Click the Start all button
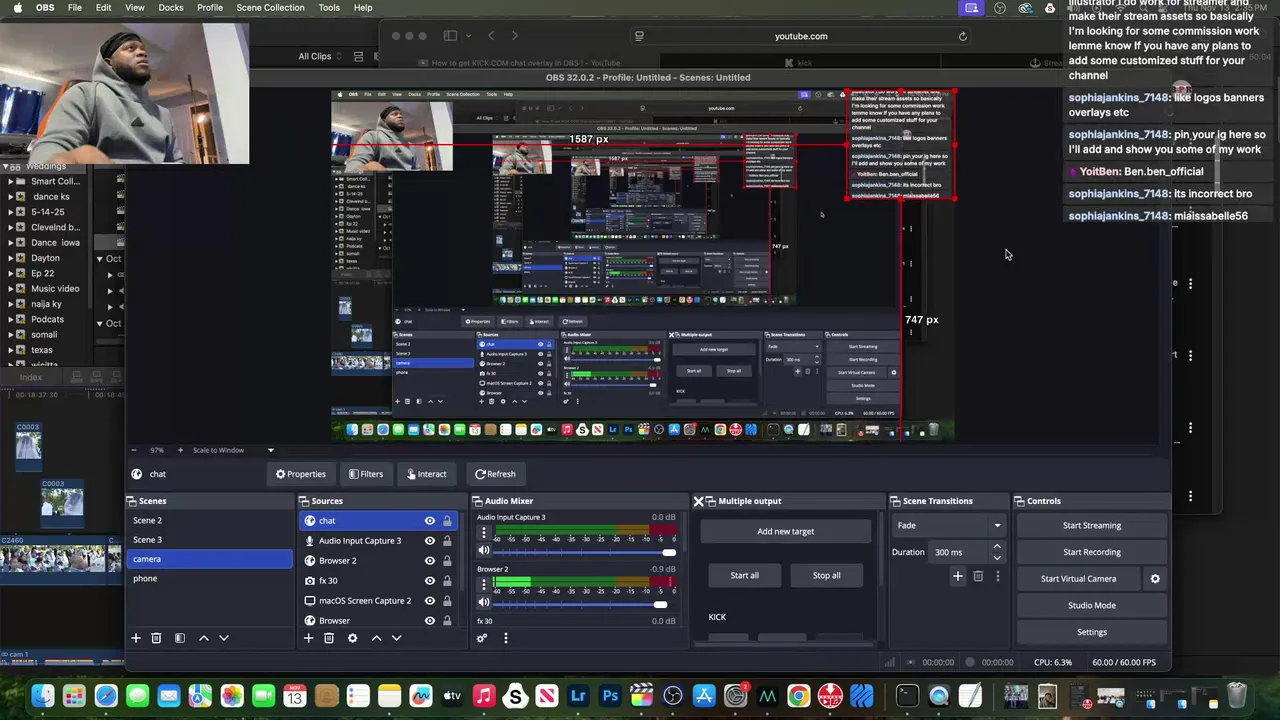Image resolution: width=1280 pixels, height=720 pixels. (745, 575)
